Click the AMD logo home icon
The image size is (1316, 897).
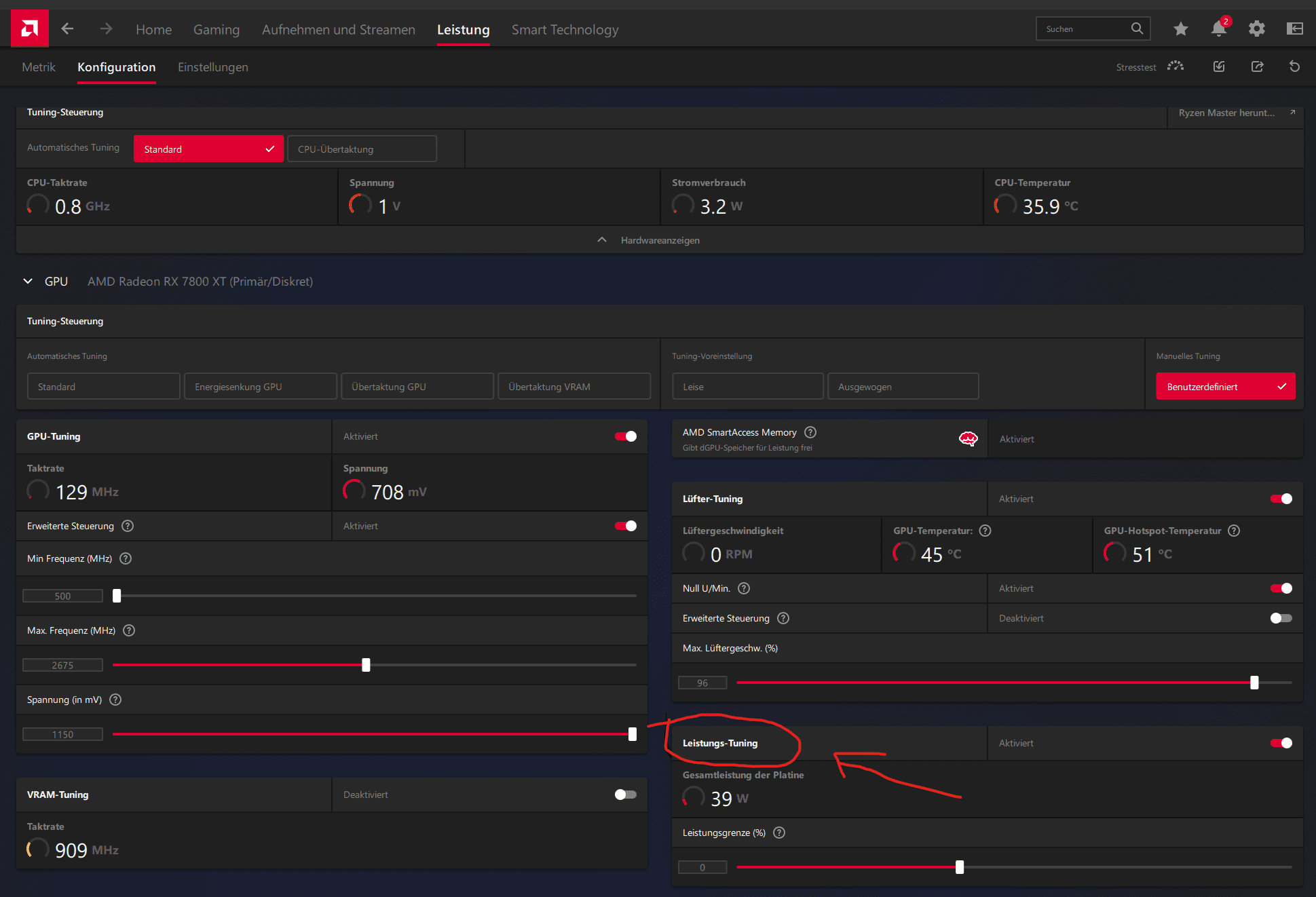[x=29, y=28]
